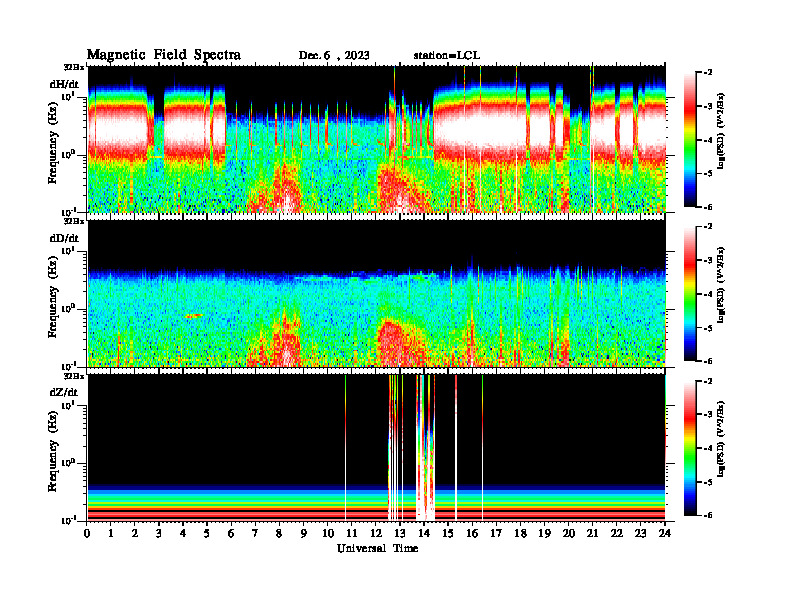The image size is (792, 612).
Task: Click the hour "6" tick label
Action: [x=231, y=534]
